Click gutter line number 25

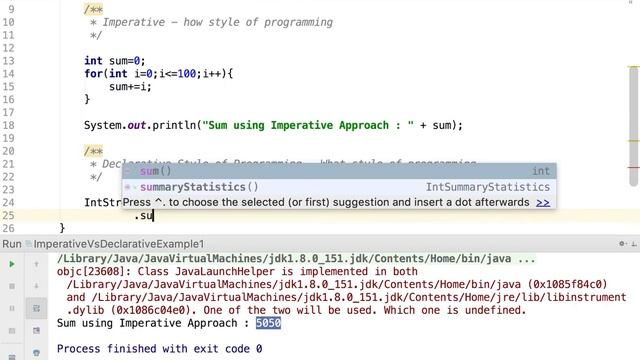(x=8, y=216)
